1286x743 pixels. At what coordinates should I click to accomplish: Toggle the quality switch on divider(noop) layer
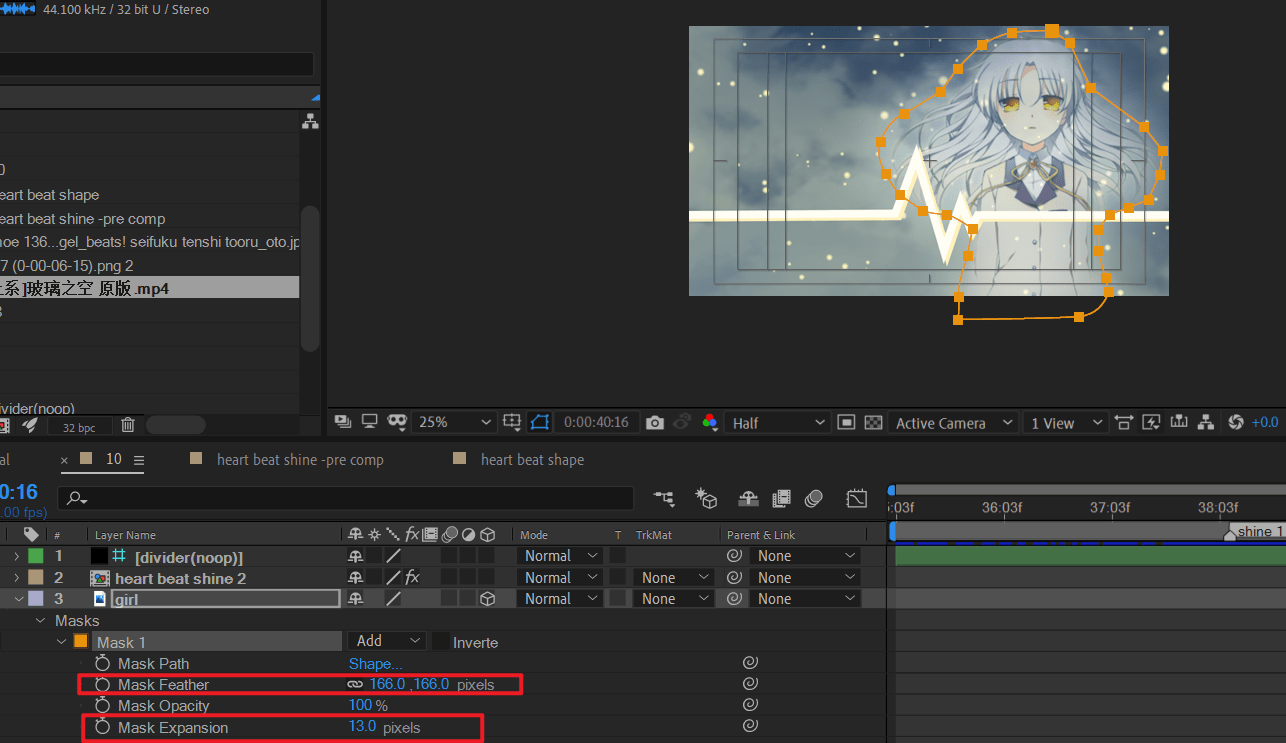[394, 556]
